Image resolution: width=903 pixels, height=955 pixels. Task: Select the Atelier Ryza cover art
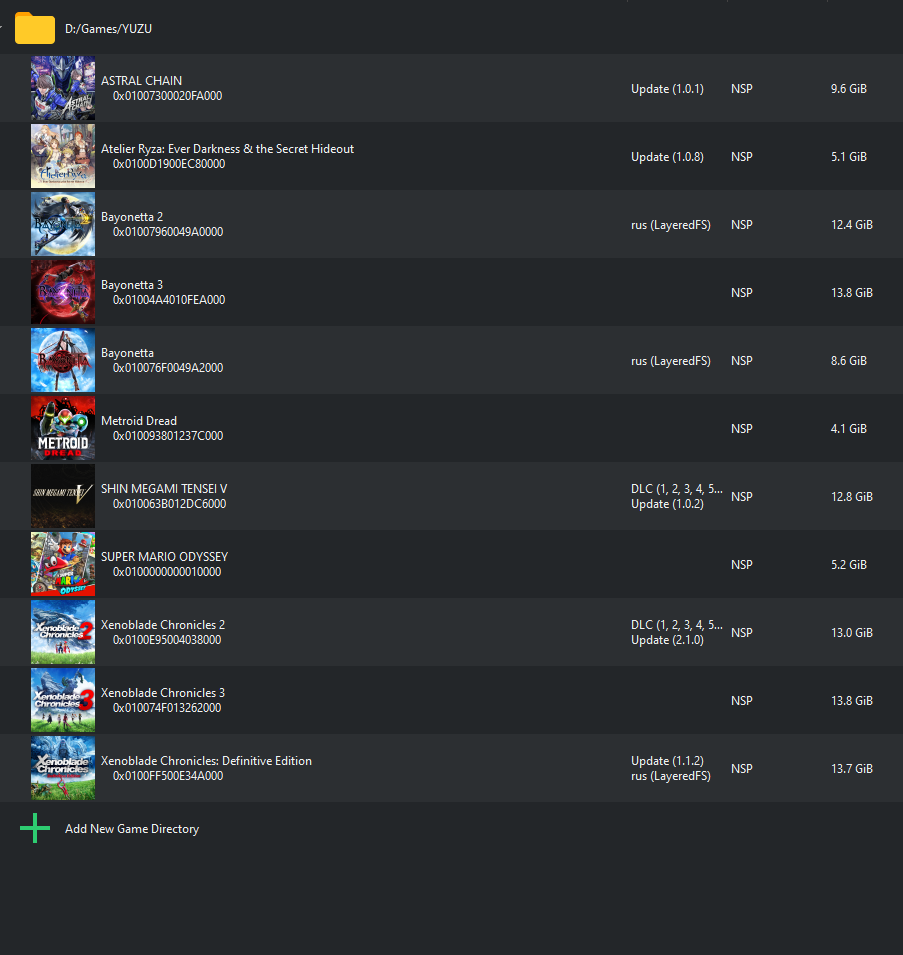[x=63, y=156]
